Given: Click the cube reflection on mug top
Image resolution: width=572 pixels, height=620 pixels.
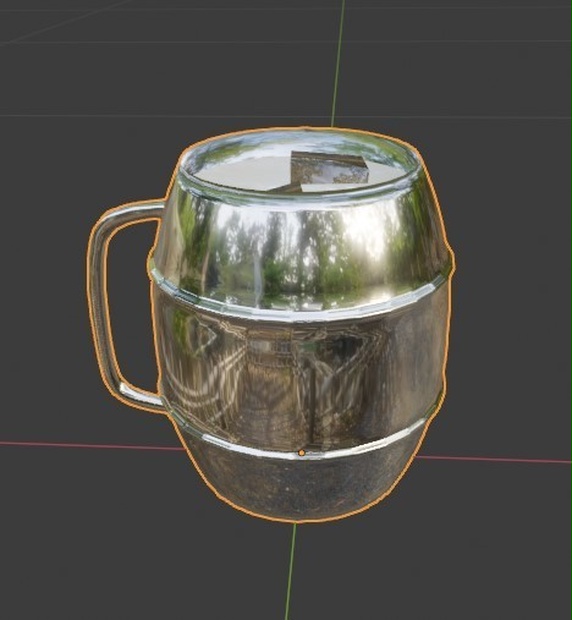Looking at the screenshot, I should pyautogui.click(x=330, y=170).
